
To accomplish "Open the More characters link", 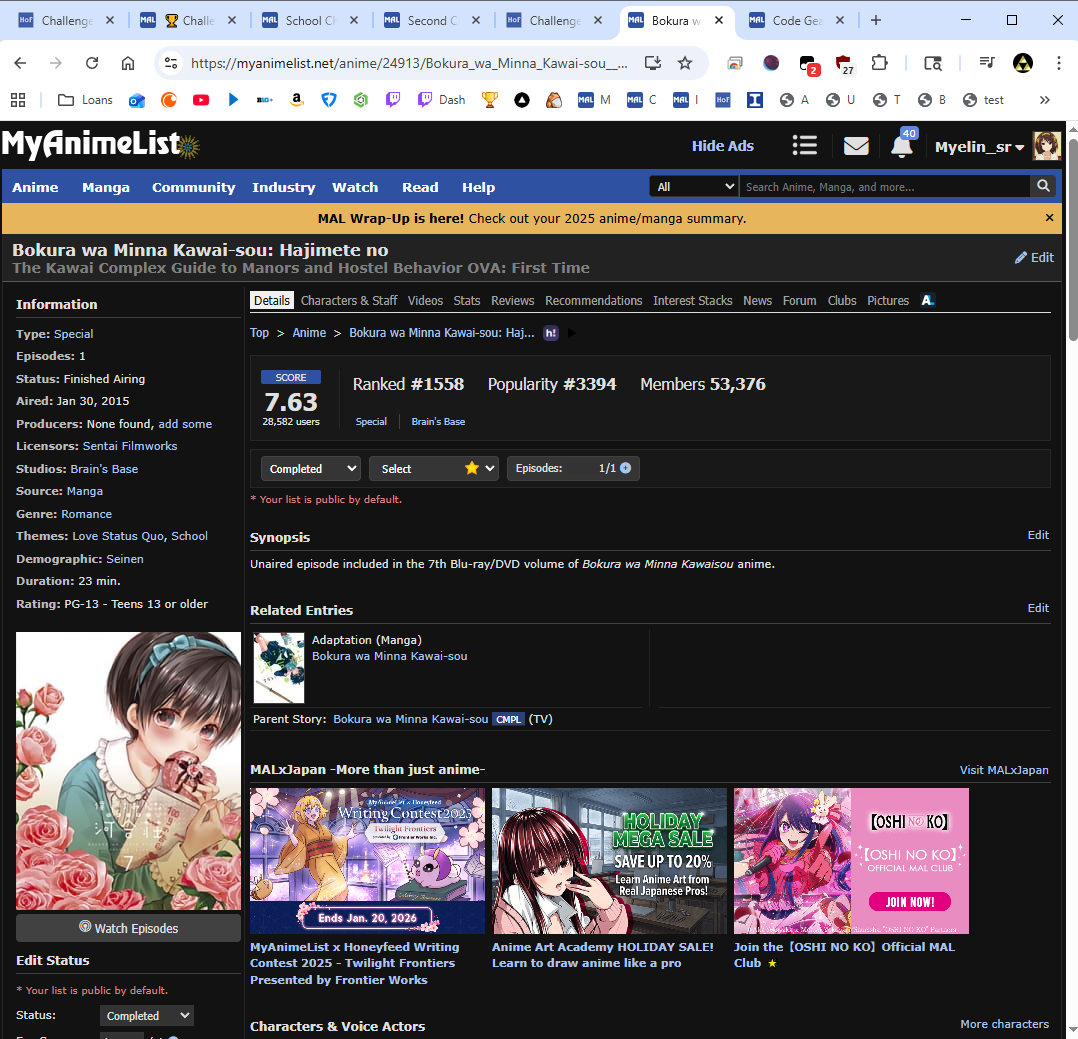I will tap(1004, 1024).
